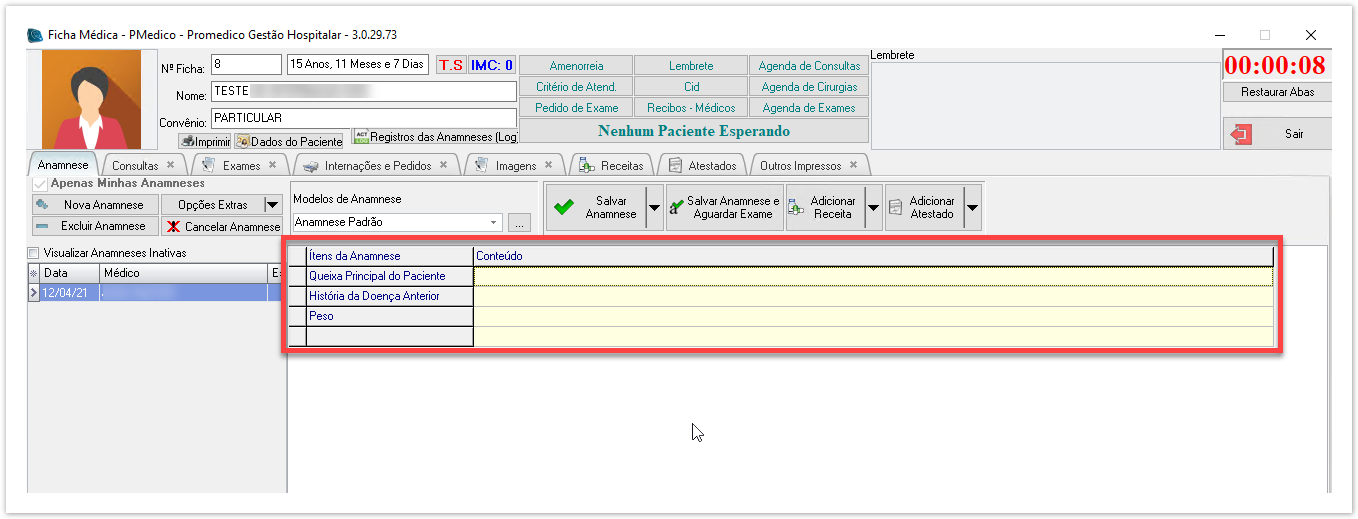Click the Imprimir printer icon button

point(204,141)
